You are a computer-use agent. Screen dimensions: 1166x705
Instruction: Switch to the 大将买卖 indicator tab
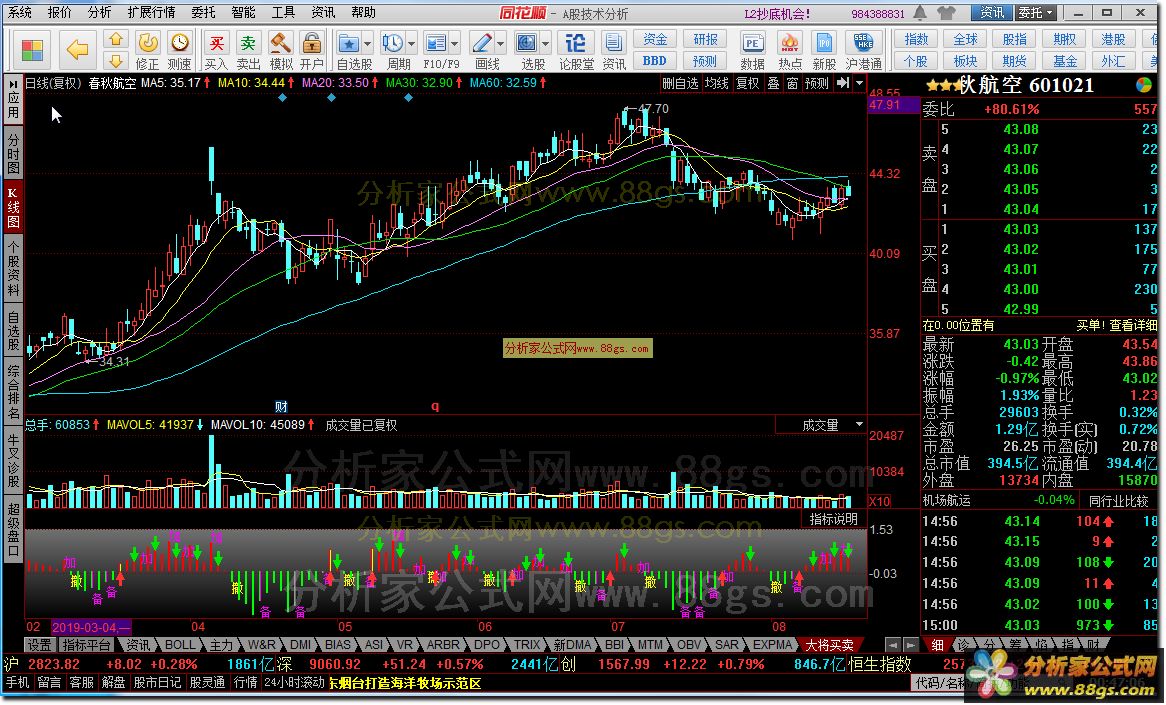tap(829, 645)
